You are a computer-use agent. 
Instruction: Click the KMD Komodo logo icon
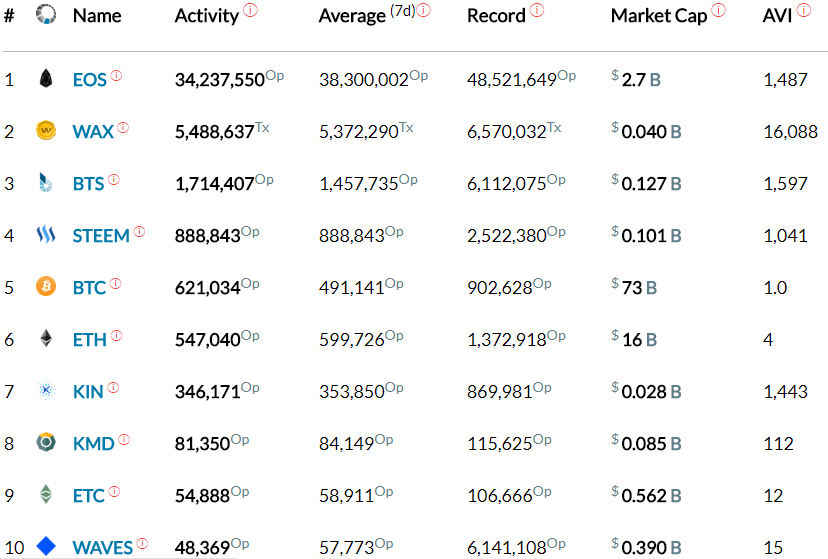(46, 442)
